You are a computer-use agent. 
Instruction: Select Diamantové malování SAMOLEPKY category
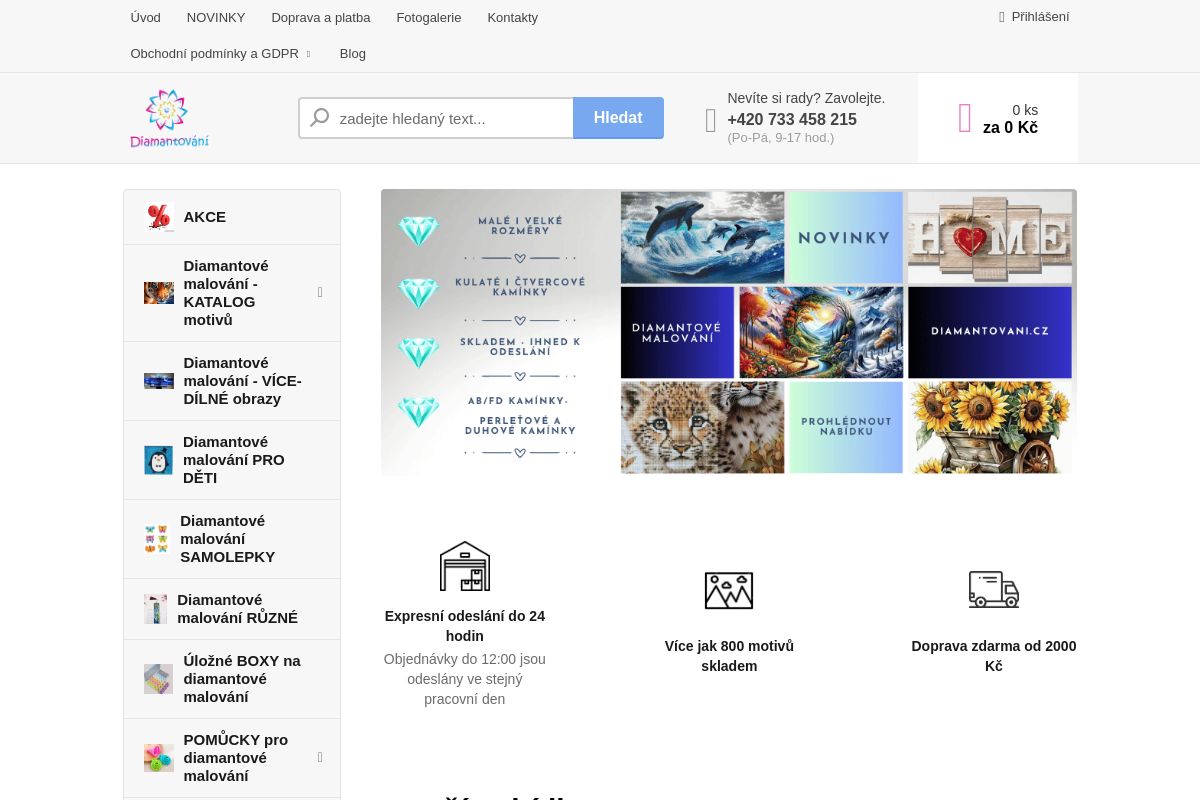click(x=227, y=539)
